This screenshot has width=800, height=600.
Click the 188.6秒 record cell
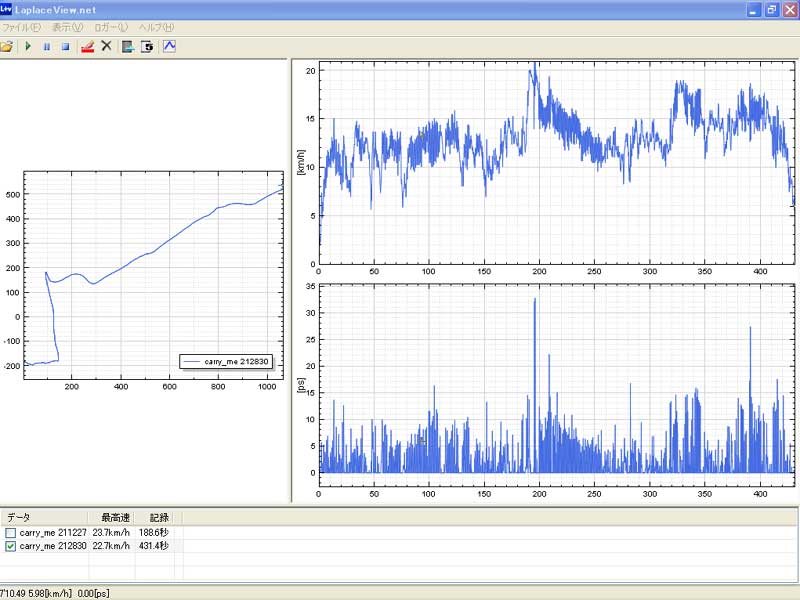click(x=154, y=533)
